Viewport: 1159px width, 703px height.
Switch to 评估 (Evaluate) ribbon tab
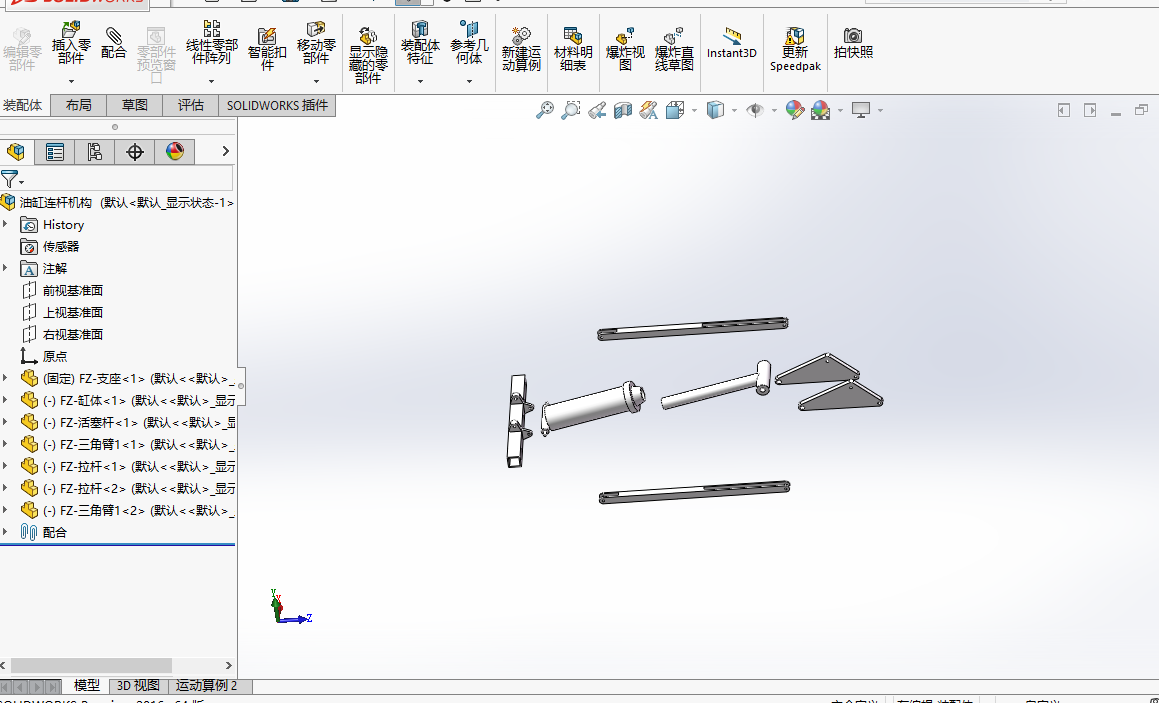tap(191, 106)
